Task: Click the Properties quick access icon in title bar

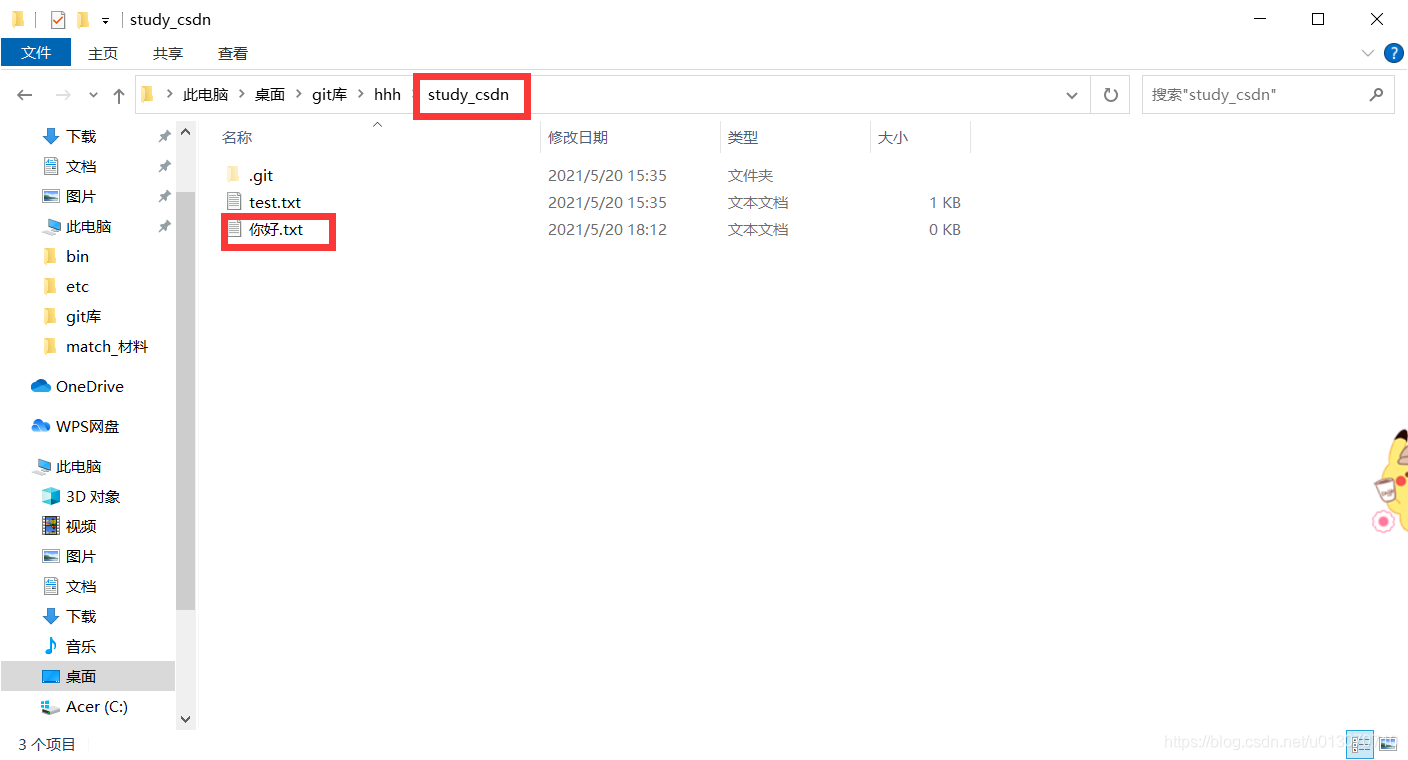Action: tap(58, 19)
